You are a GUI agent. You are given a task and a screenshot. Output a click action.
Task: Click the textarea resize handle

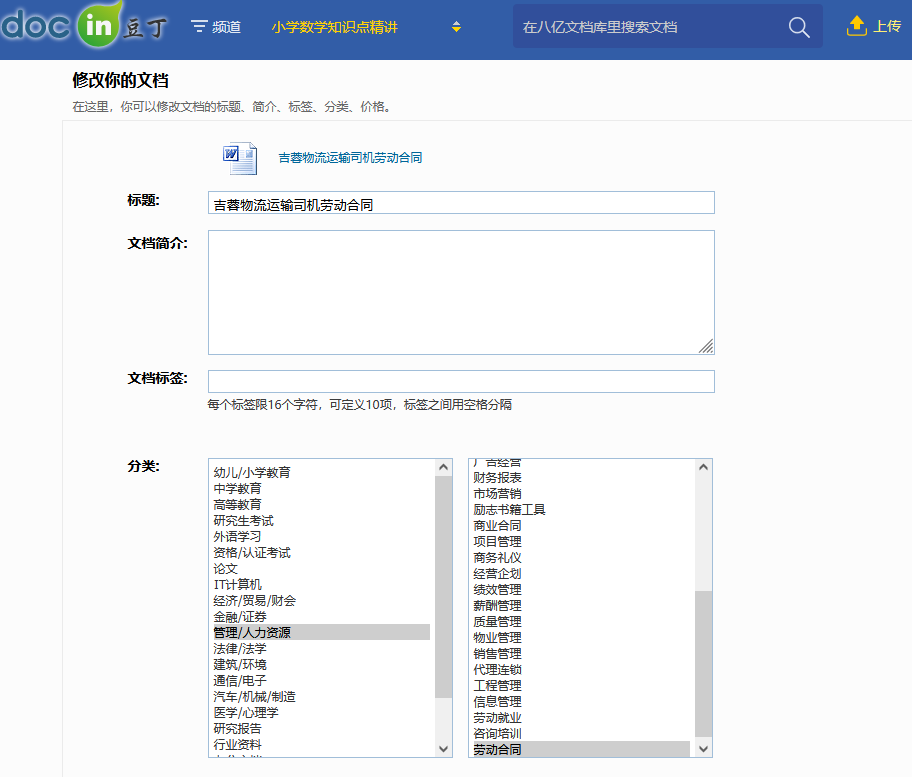click(706, 346)
